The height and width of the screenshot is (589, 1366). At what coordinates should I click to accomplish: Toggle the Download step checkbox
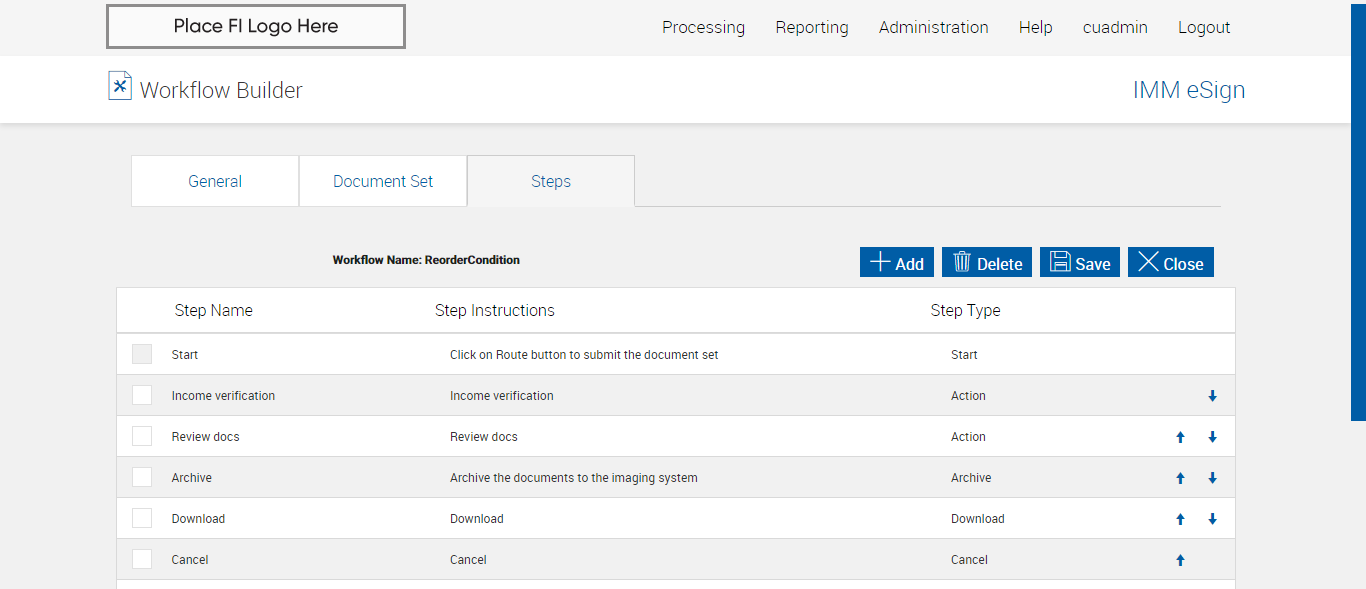(142, 518)
